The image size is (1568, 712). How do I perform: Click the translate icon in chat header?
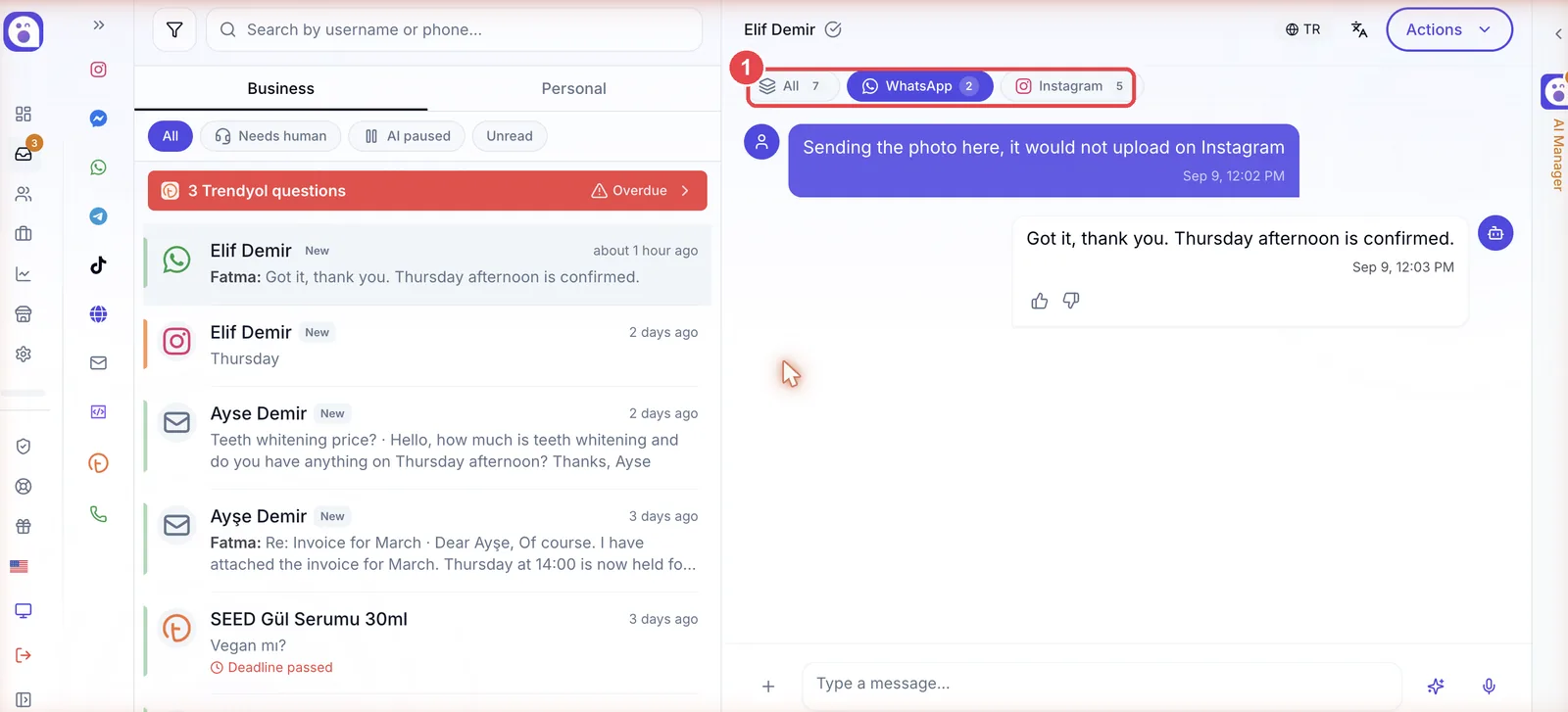click(1359, 29)
